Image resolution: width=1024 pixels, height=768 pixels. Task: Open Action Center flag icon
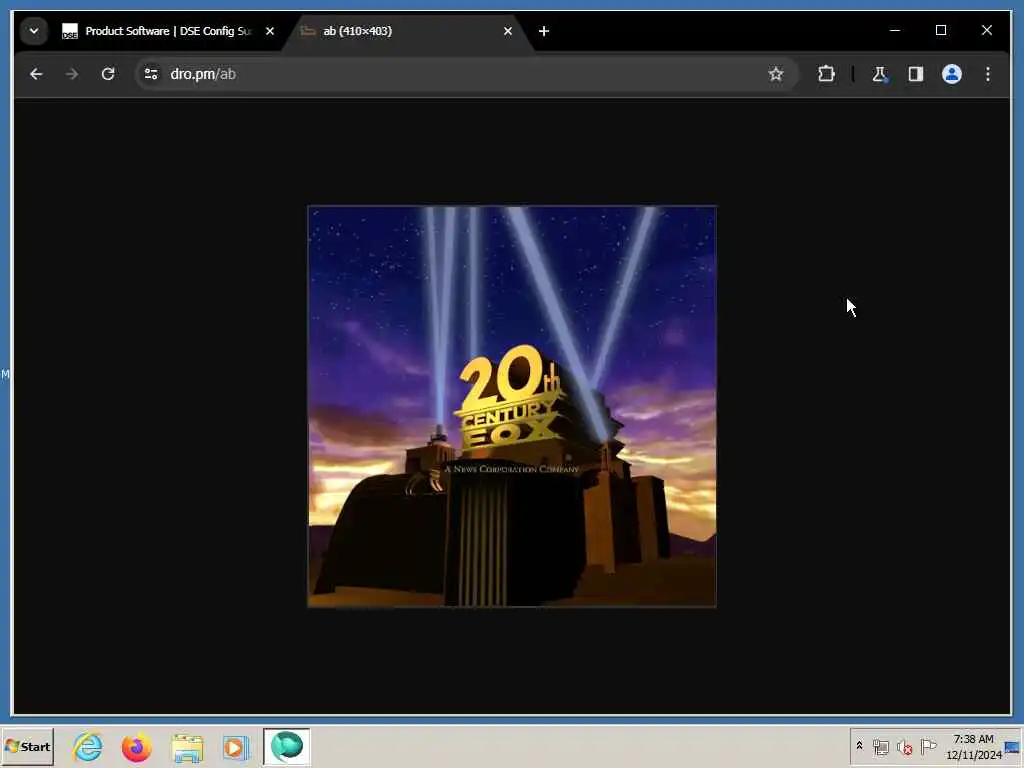coord(928,746)
